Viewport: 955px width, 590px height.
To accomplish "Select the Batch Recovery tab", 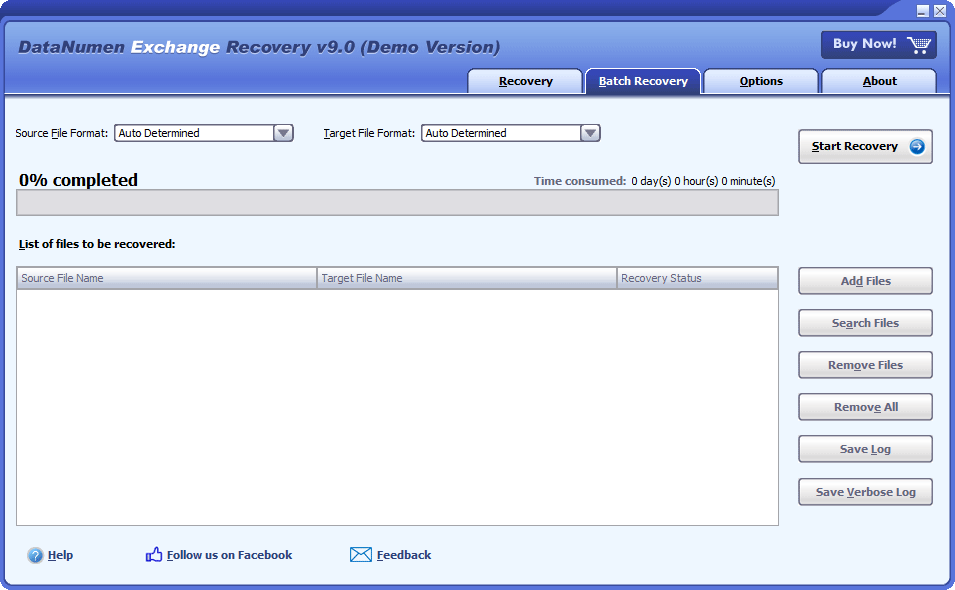I will coord(643,81).
